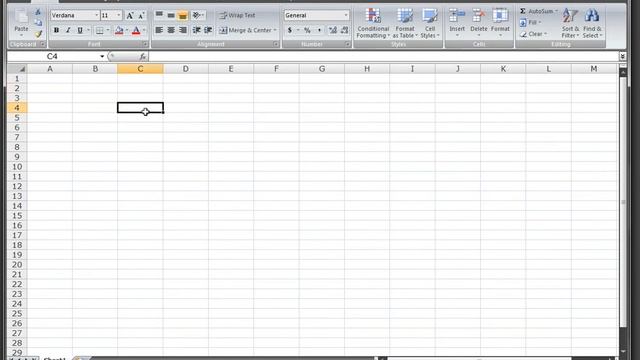
Task: Decrease indent icon
Action: coord(196,30)
